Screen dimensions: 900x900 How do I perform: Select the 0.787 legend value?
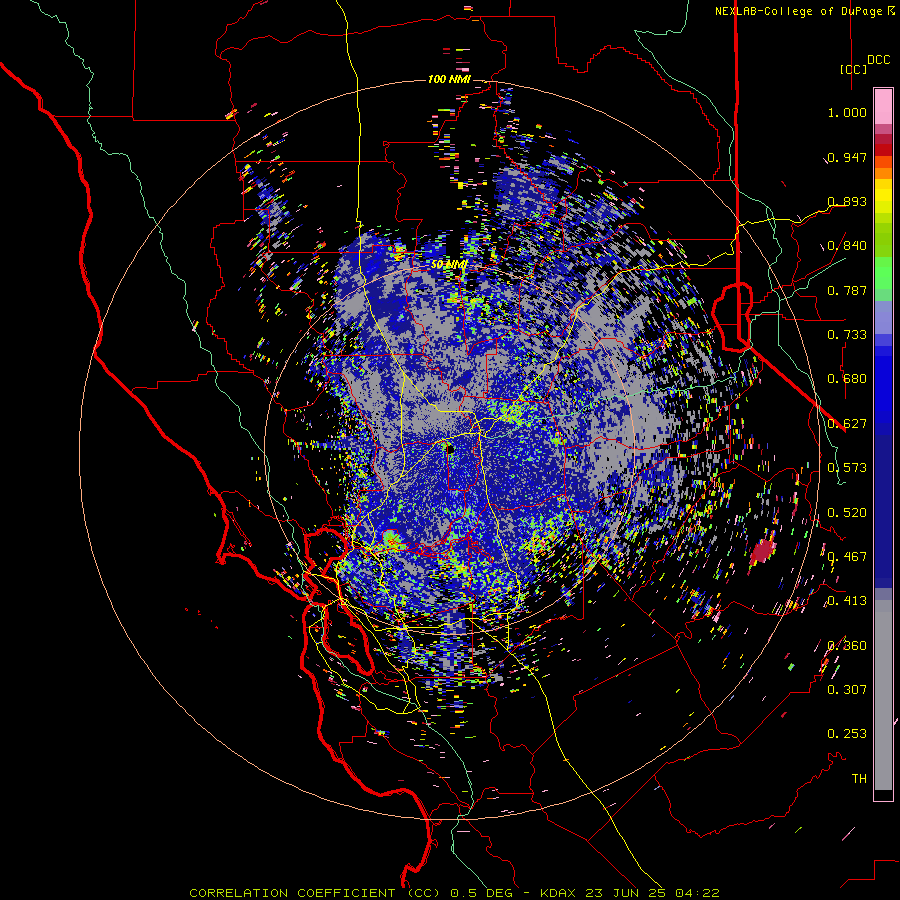(x=847, y=290)
